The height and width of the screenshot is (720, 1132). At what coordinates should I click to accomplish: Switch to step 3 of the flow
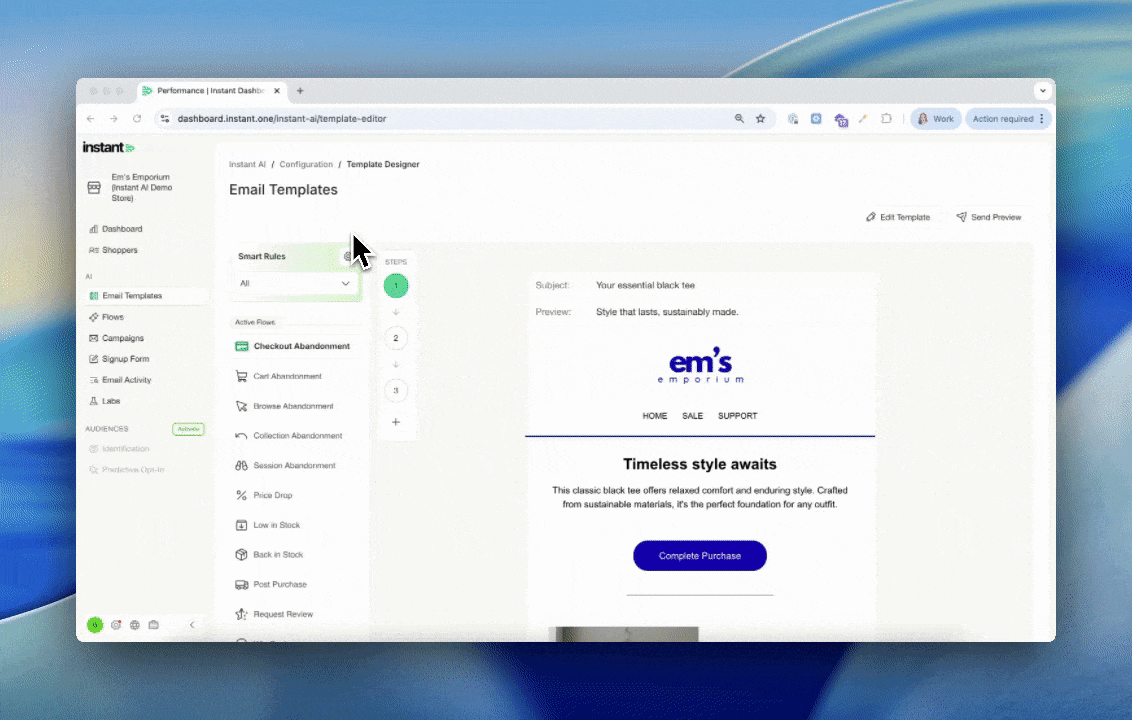pos(396,391)
